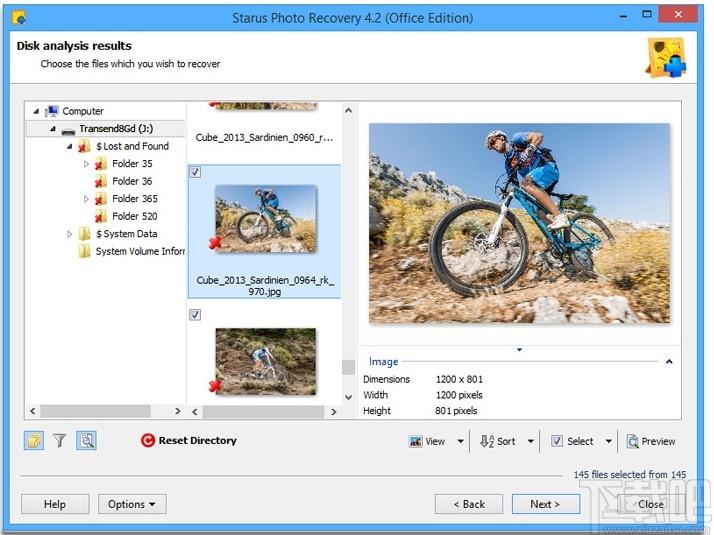The width and height of the screenshot is (714, 535).
Task: Open the Options dropdown button
Action: pos(132,504)
